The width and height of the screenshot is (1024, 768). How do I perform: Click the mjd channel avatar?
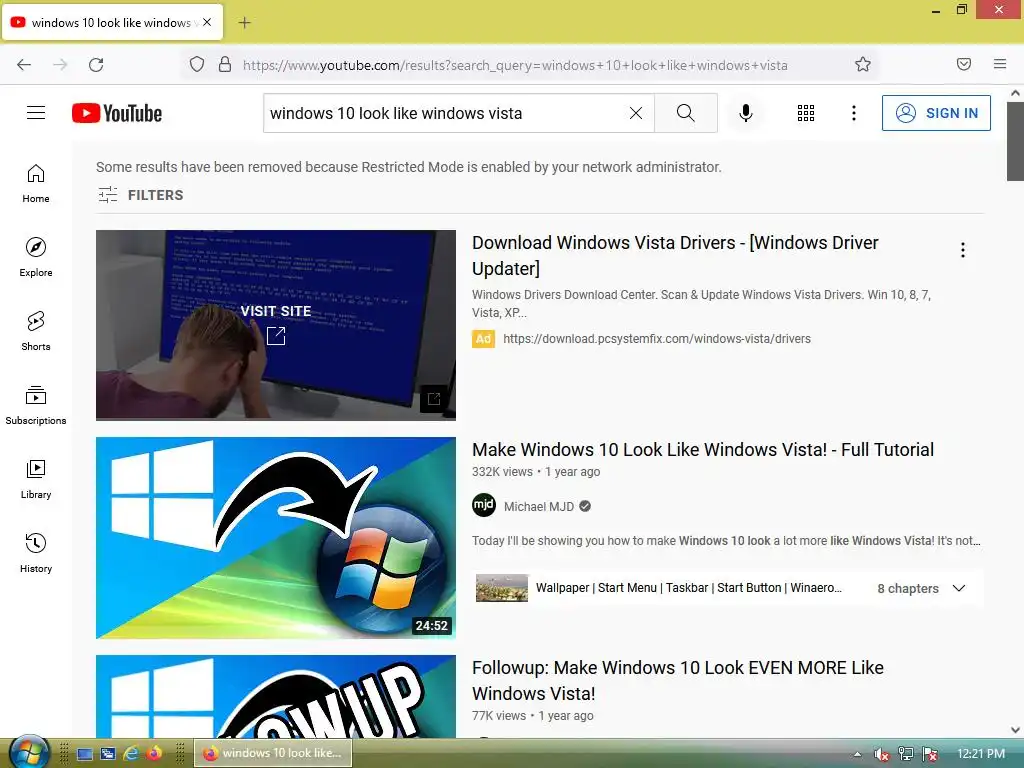tap(484, 505)
